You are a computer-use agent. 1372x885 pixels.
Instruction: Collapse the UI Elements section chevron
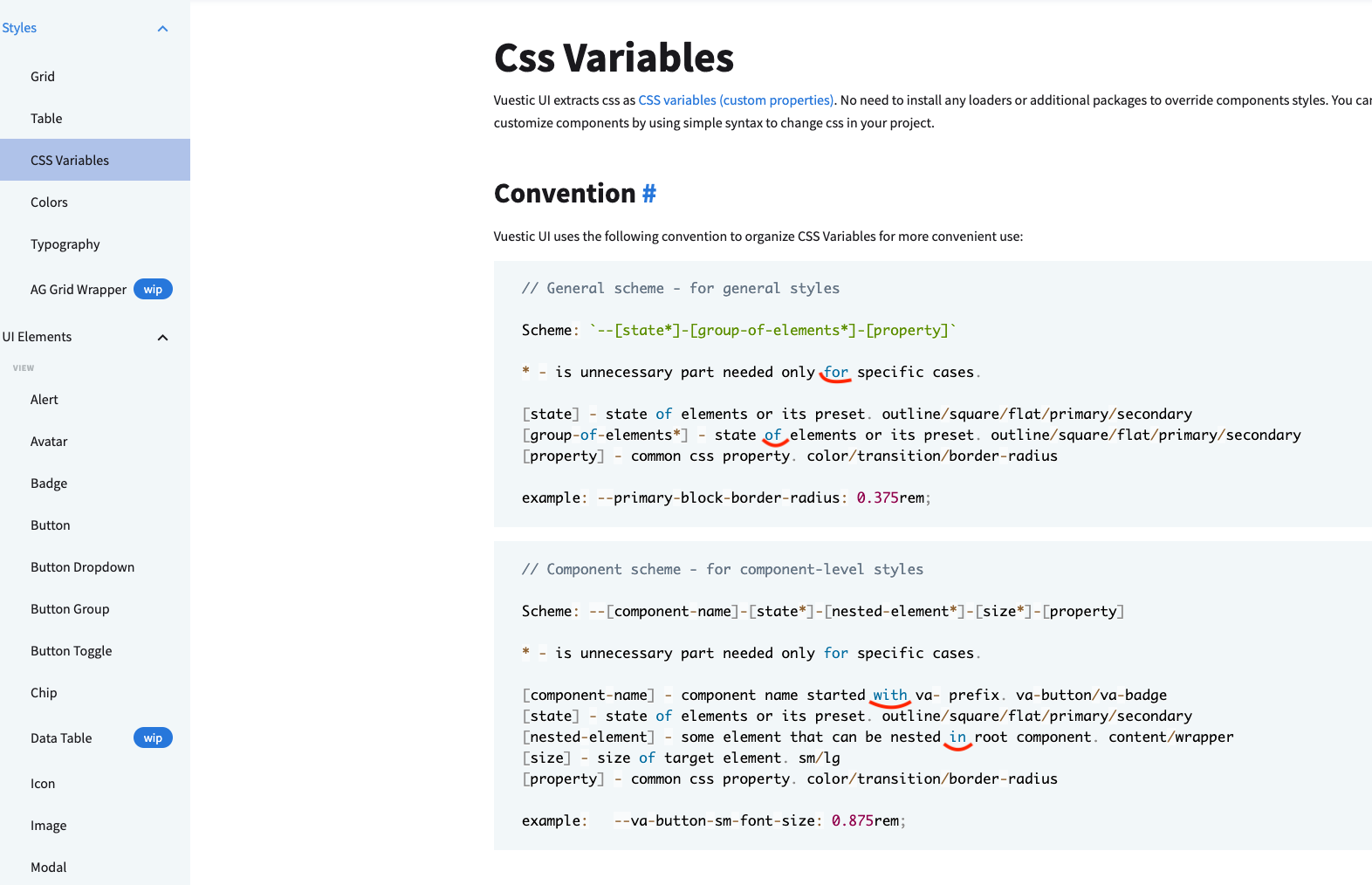click(162, 337)
